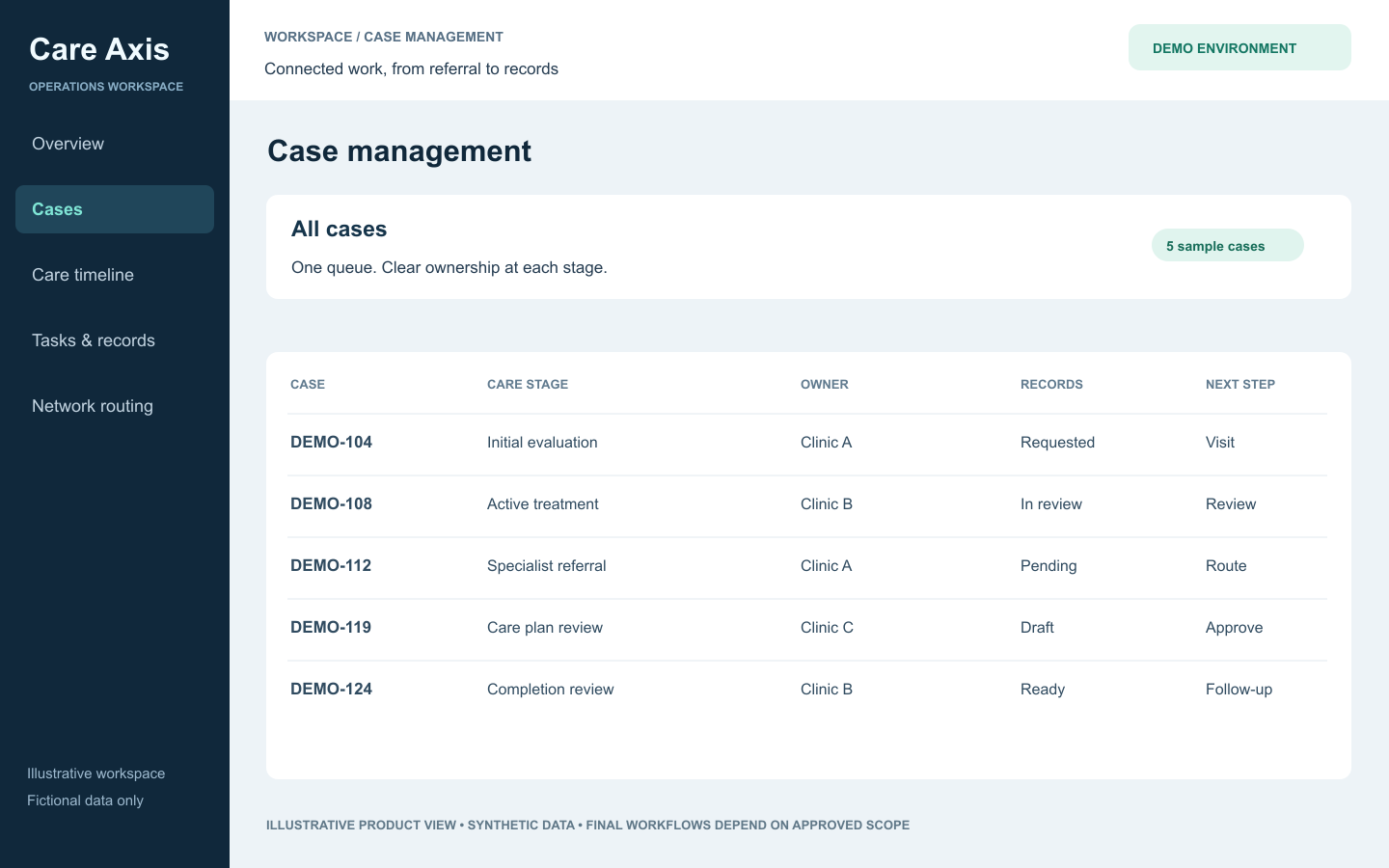
Task: Click the Care Stage column header
Action: pos(528,384)
